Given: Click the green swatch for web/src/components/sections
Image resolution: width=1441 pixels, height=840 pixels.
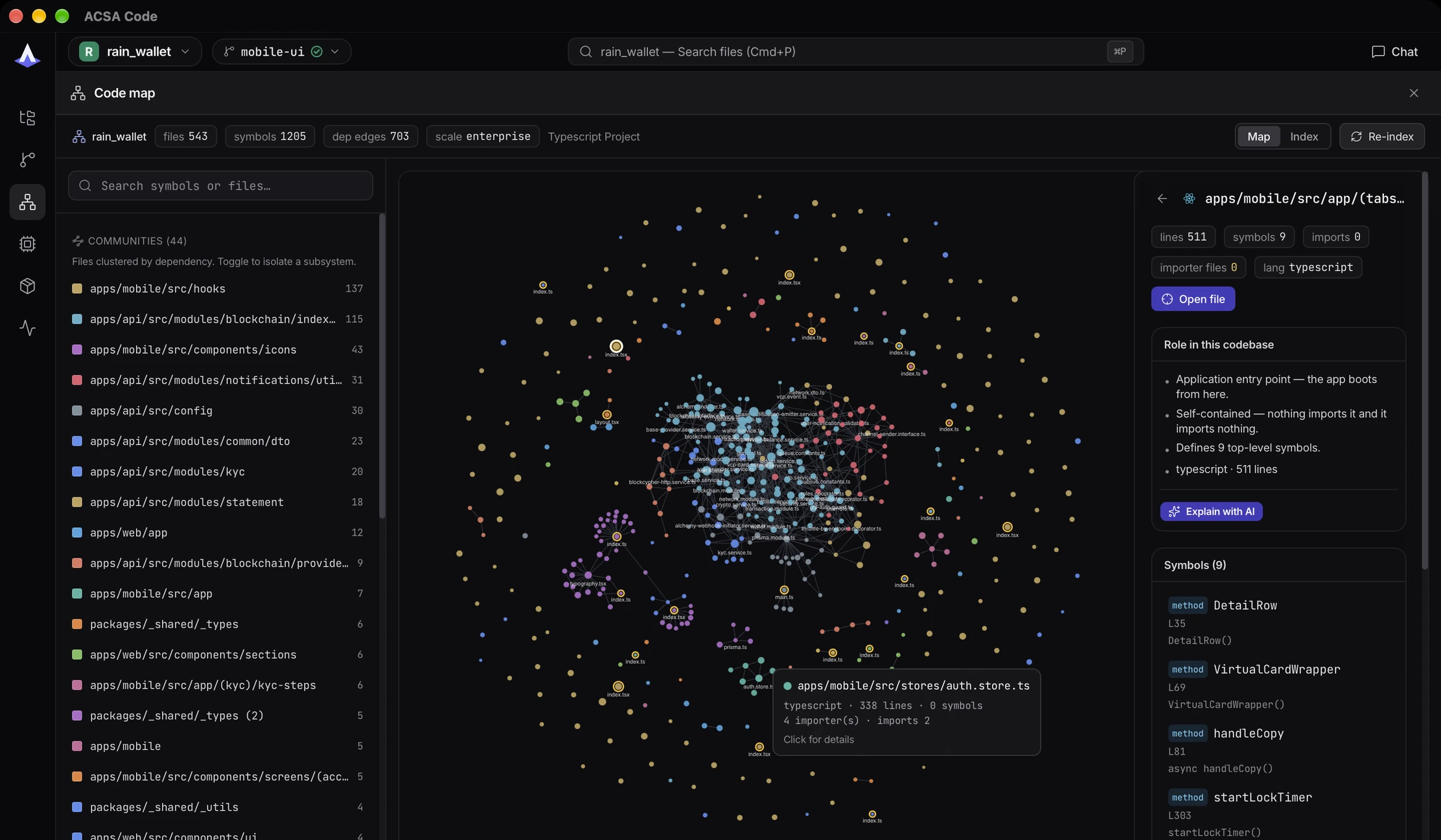Looking at the screenshot, I should 77,655.
